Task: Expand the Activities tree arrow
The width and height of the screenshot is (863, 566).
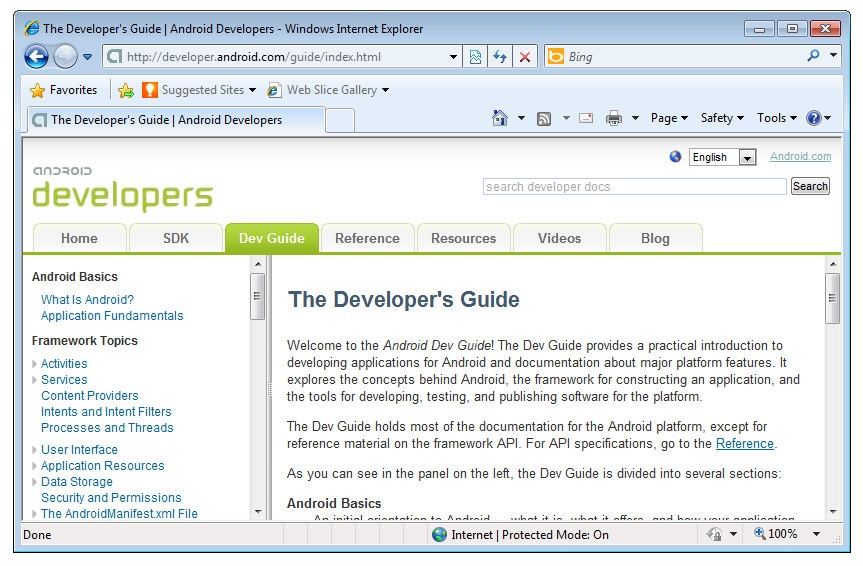Action: coord(35,364)
